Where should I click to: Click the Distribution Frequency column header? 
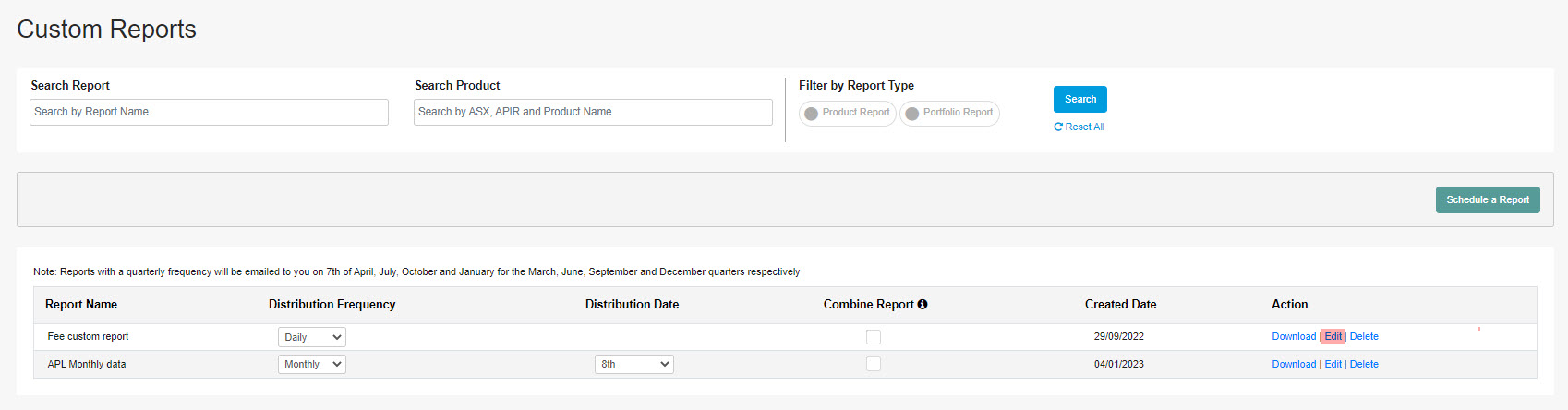coord(332,304)
